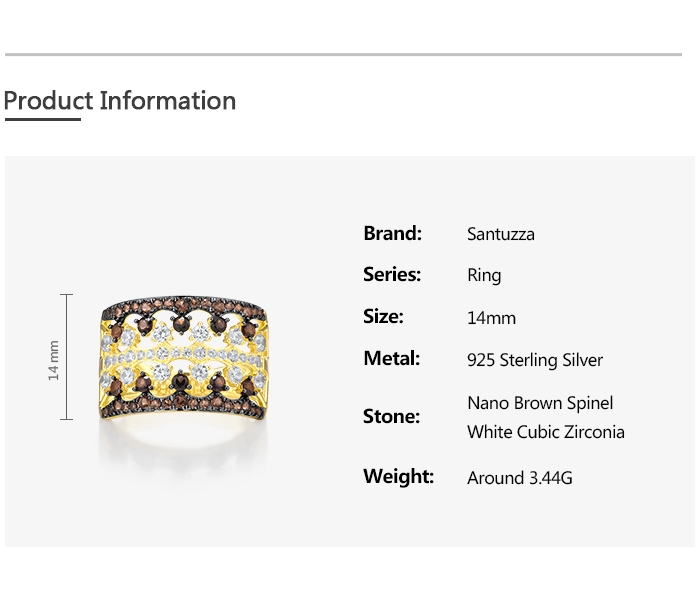Select the Stone: field label
This screenshot has width=700, height=607.
point(391,417)
